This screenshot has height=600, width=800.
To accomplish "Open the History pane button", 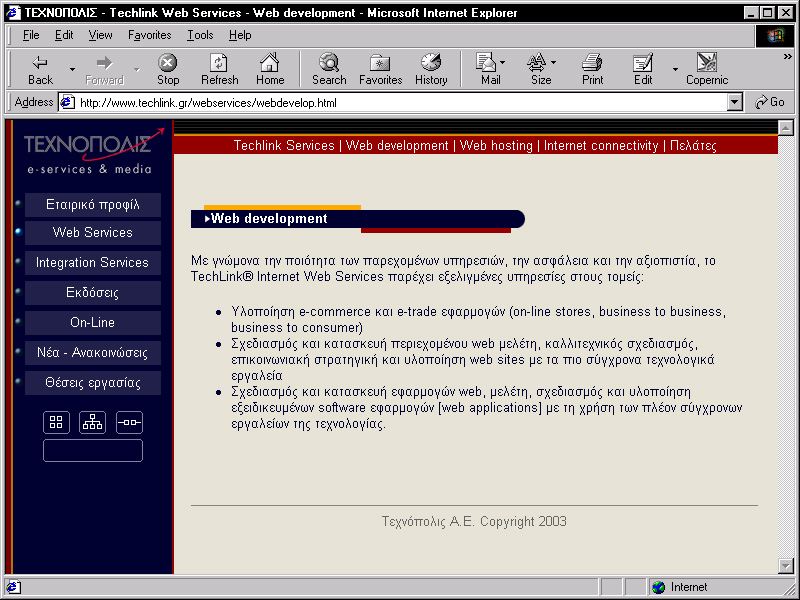I will coord(431,70).
